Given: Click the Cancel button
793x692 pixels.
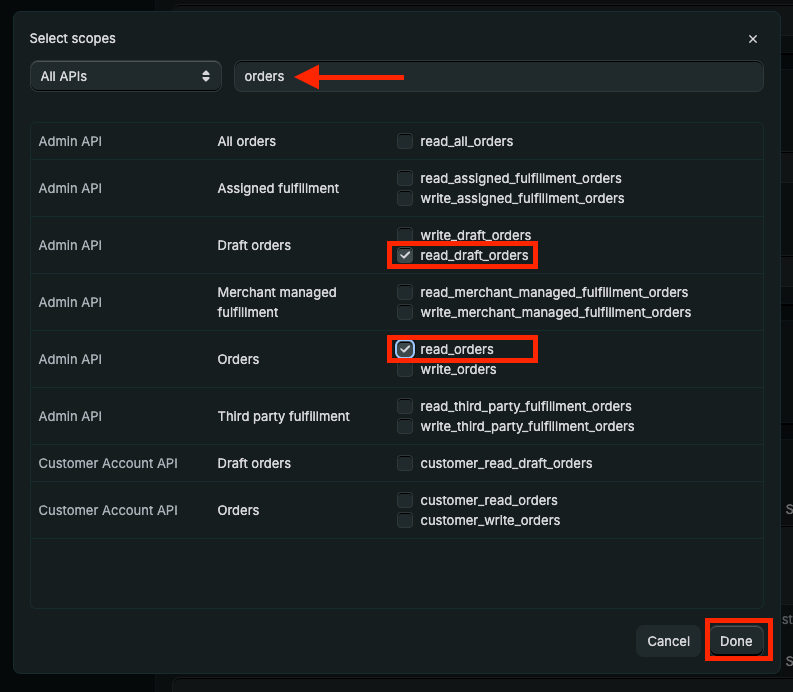Looking at the screenshot, I should (668, 641).
